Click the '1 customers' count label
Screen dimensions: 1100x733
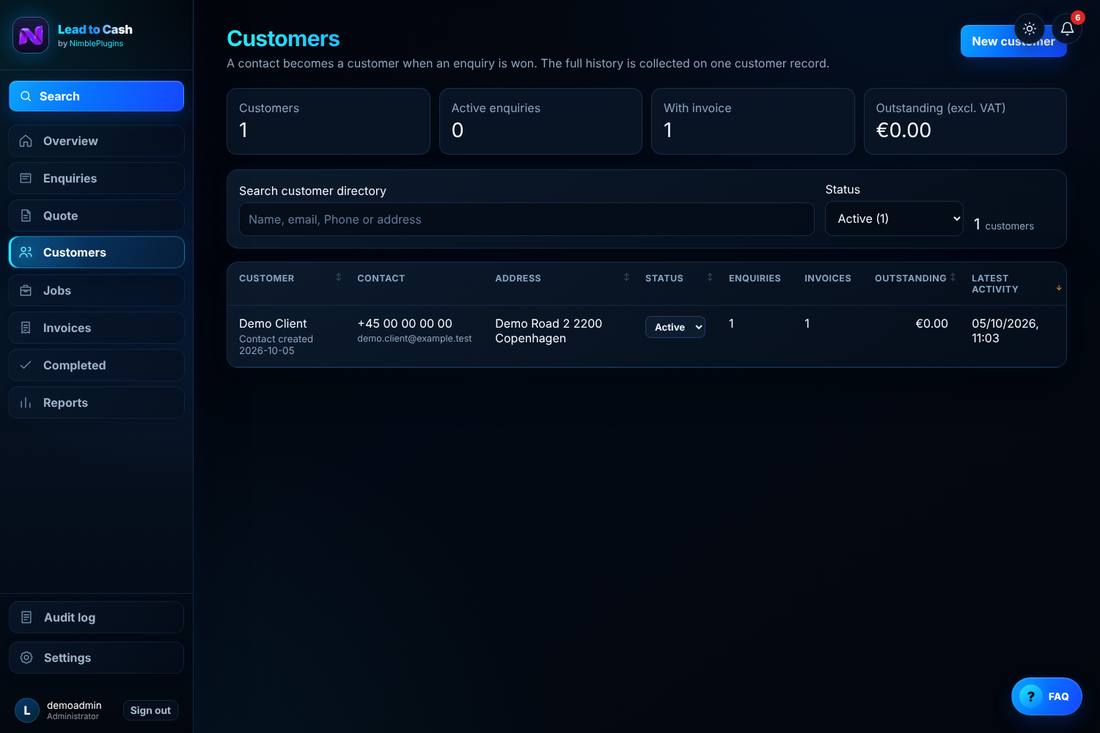pos(1003,224)
